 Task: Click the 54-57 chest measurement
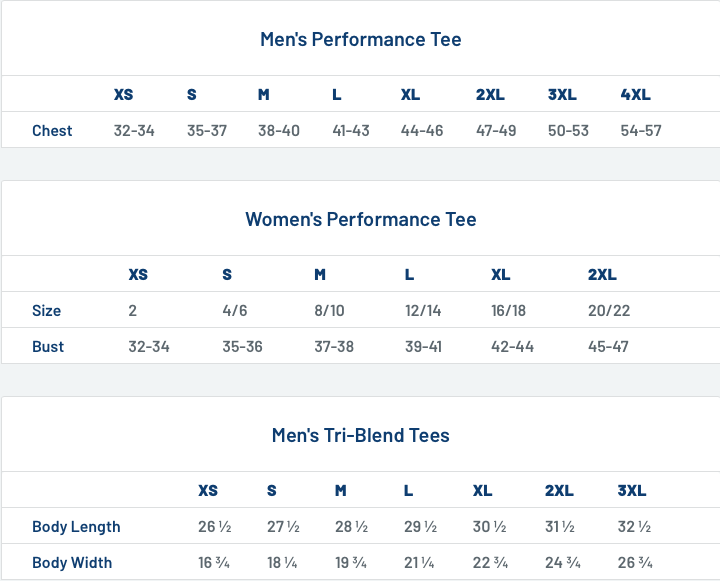coord(641,131)
